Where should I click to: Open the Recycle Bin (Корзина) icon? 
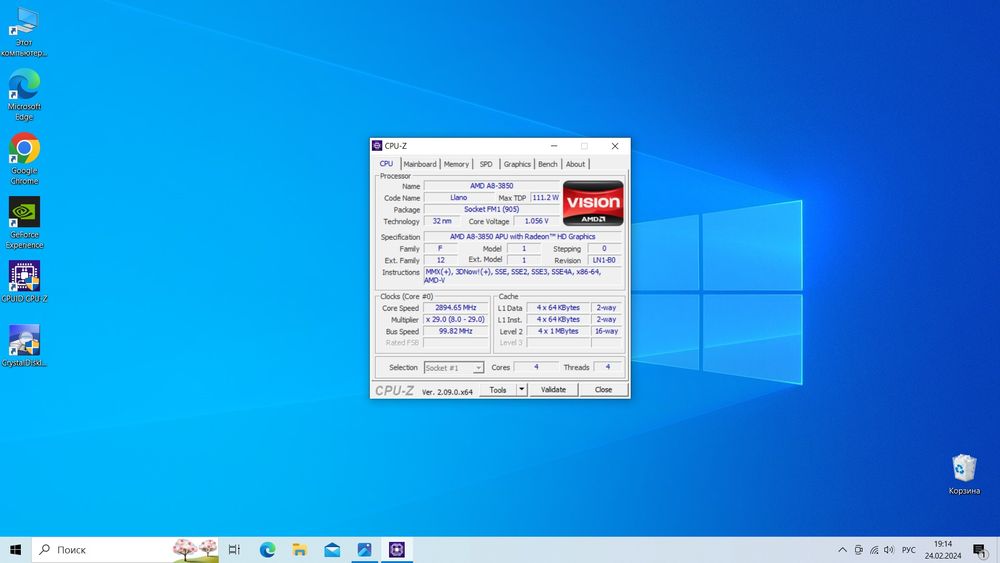(964, 469)
